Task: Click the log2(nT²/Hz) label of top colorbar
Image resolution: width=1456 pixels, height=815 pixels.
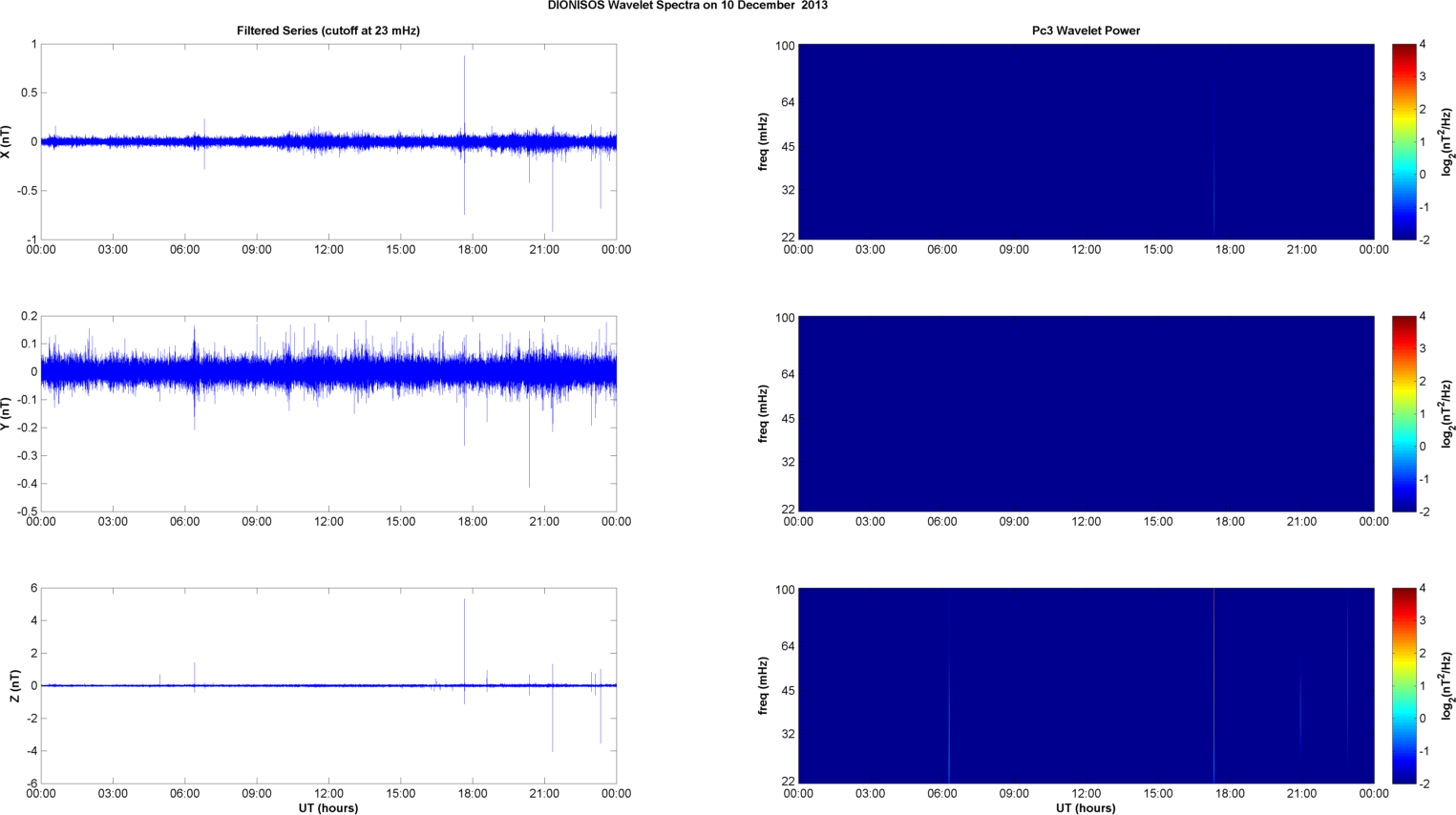Action: (x=1446, y=142)
